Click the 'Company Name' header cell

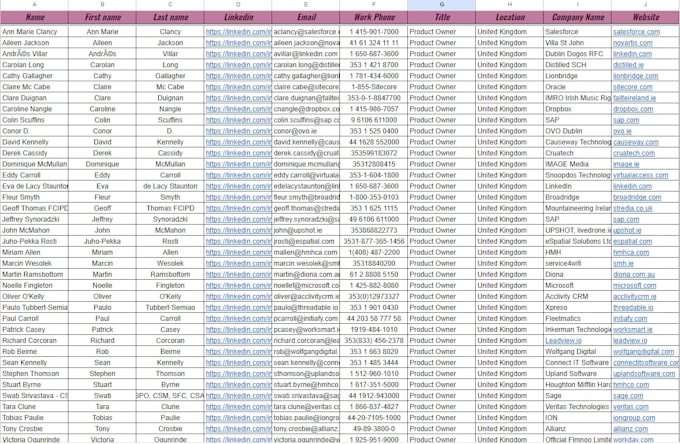[x=577, y=17]
